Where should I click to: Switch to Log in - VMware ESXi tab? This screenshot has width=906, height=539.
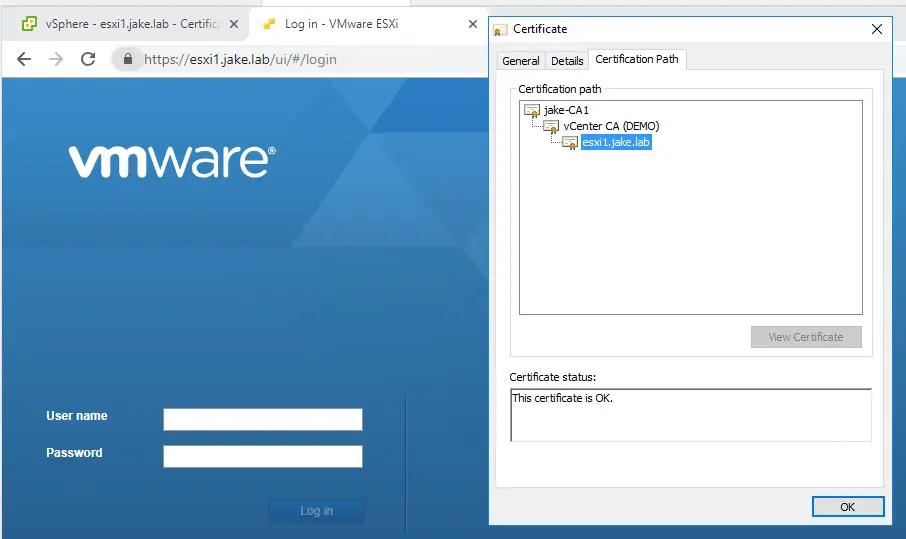(x=368, y=24)
